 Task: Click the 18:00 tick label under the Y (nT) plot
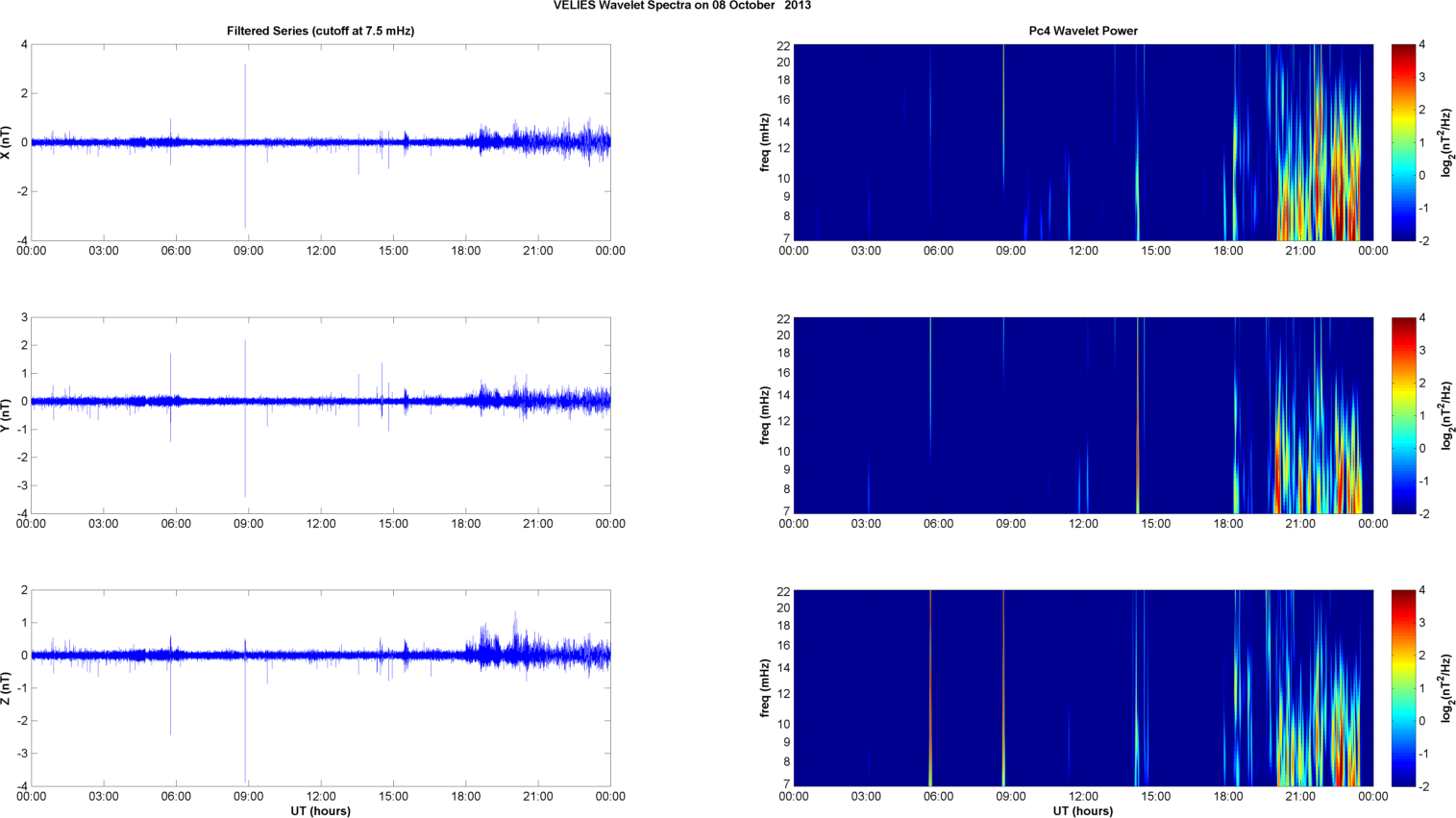[x=466, y=524]
